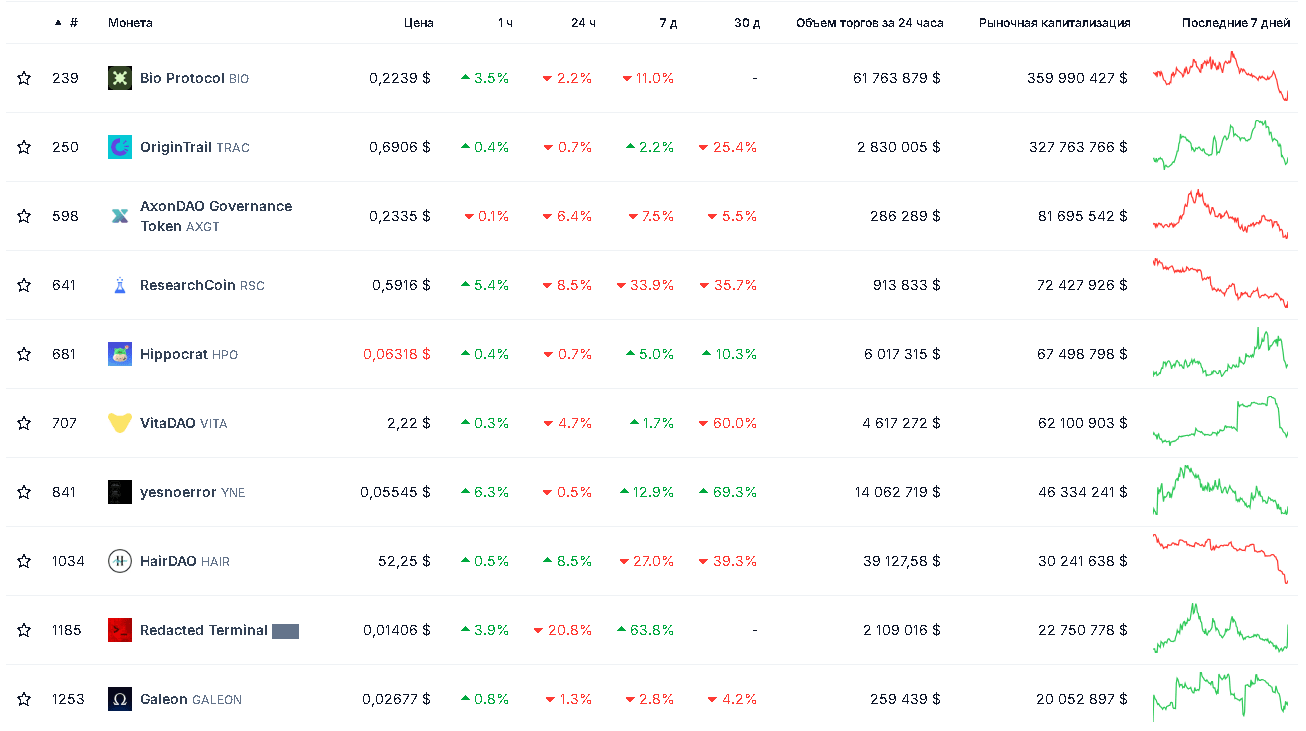The width and height of the screenshot is (1306, 731).
Task: Open AxonDAO 7-day sparkline chart
Action: (x=1221, y=214)
